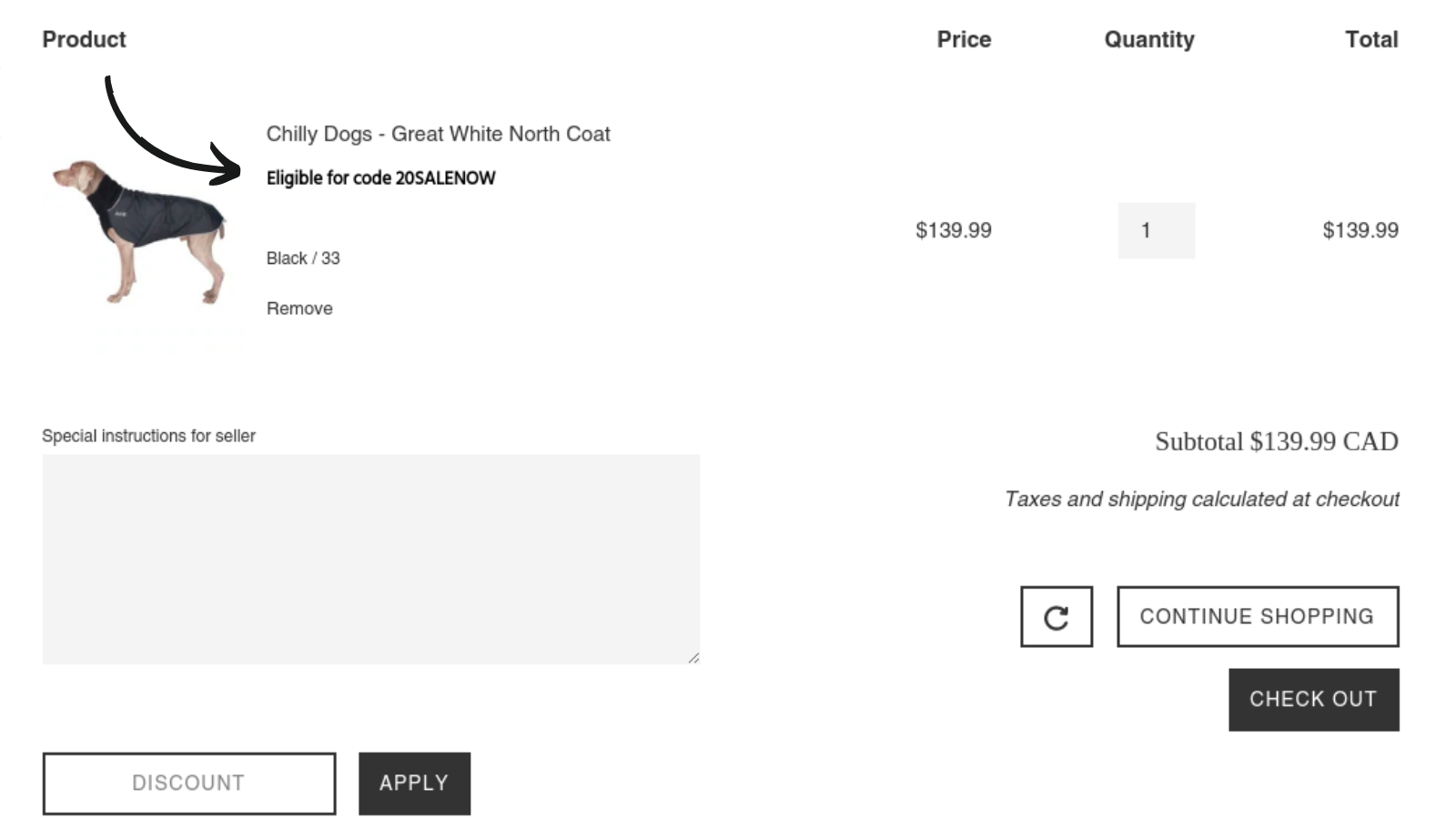1456x819 pixels.
Task: Click Apply to redeem a discount code
Action: click(x=414, y=783)
